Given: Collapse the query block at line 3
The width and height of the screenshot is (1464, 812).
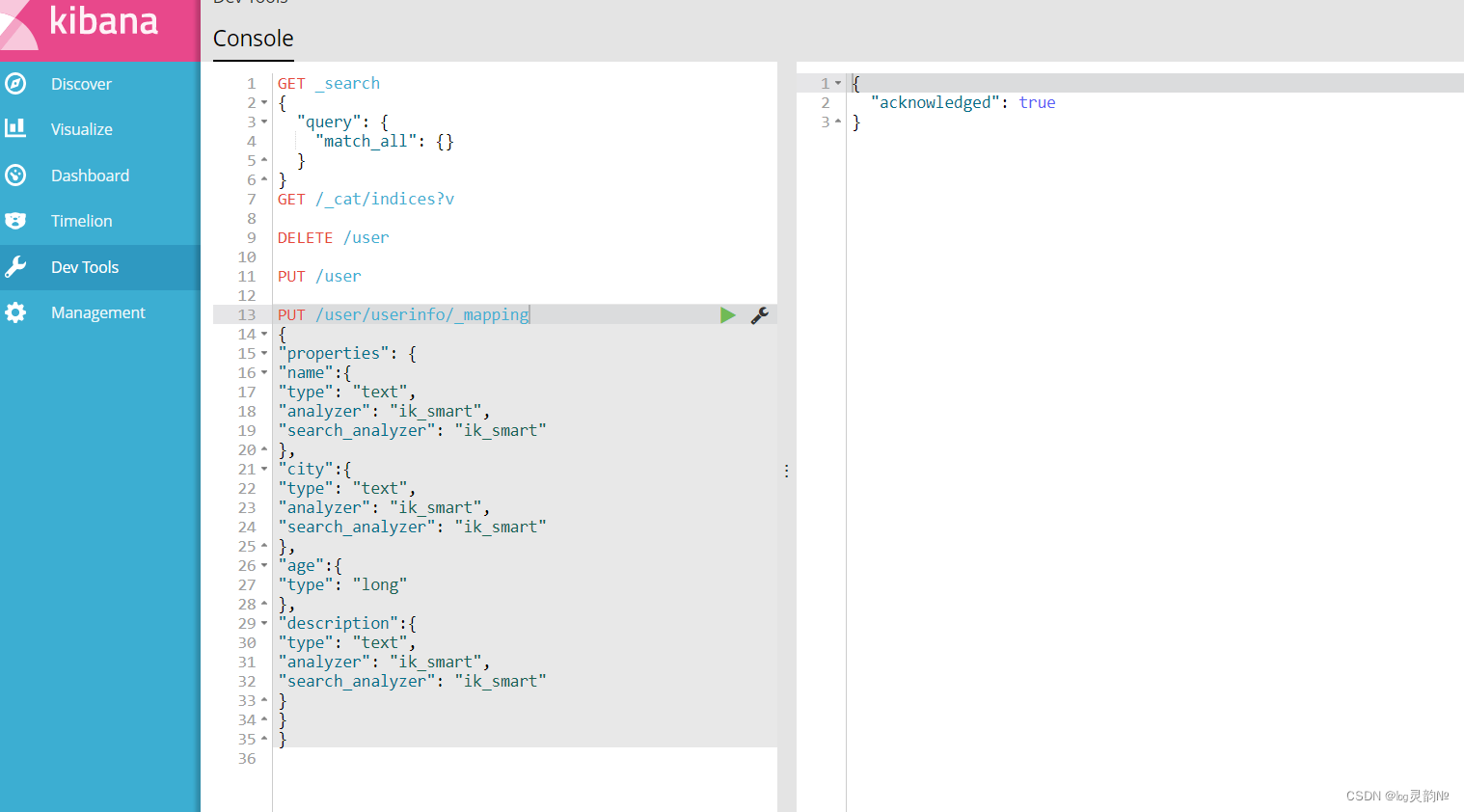Looking at the screenshot, I should point(264,122).
